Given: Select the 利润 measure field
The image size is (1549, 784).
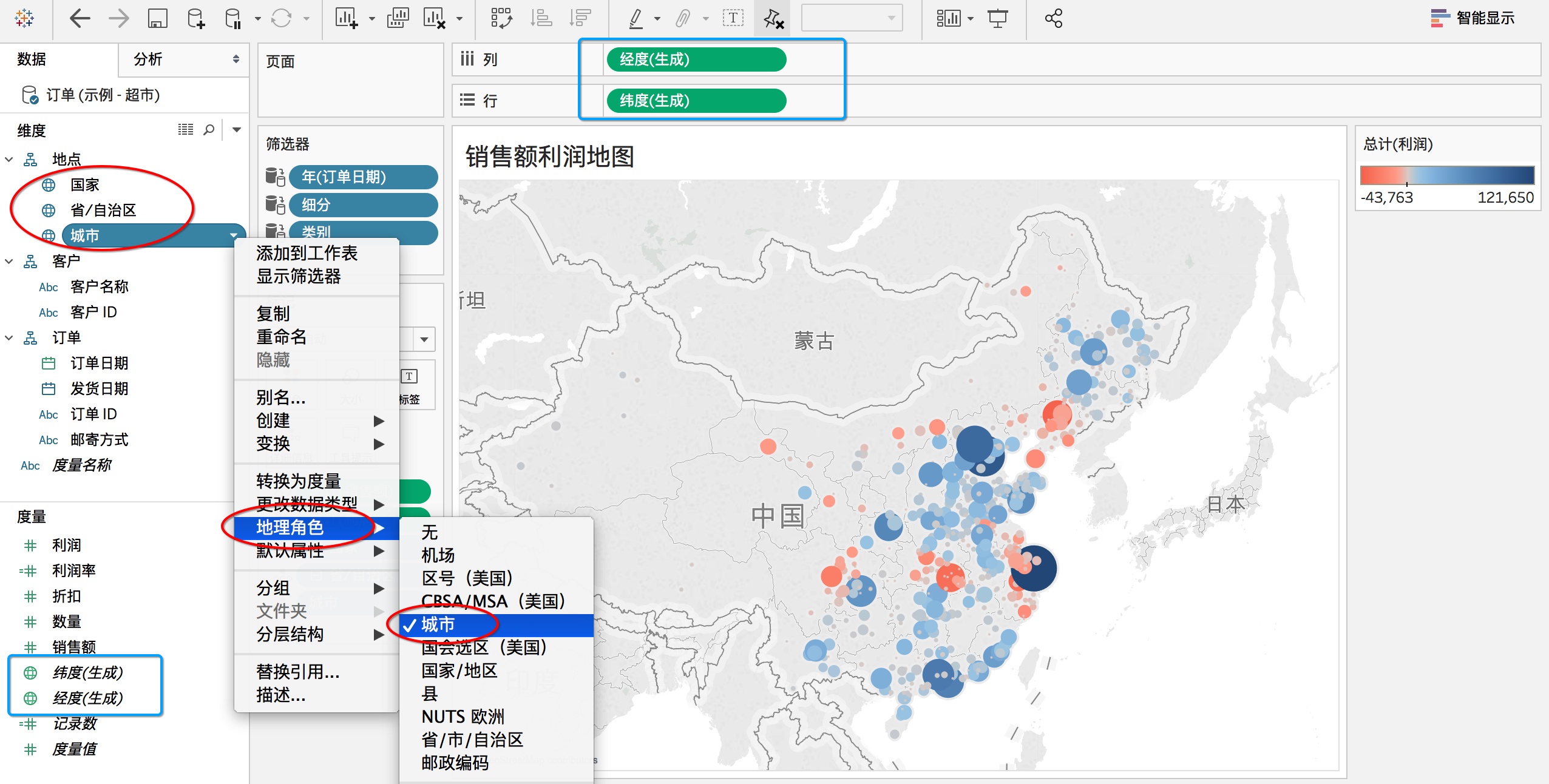Looking at the screenshot, I should 67,546.
